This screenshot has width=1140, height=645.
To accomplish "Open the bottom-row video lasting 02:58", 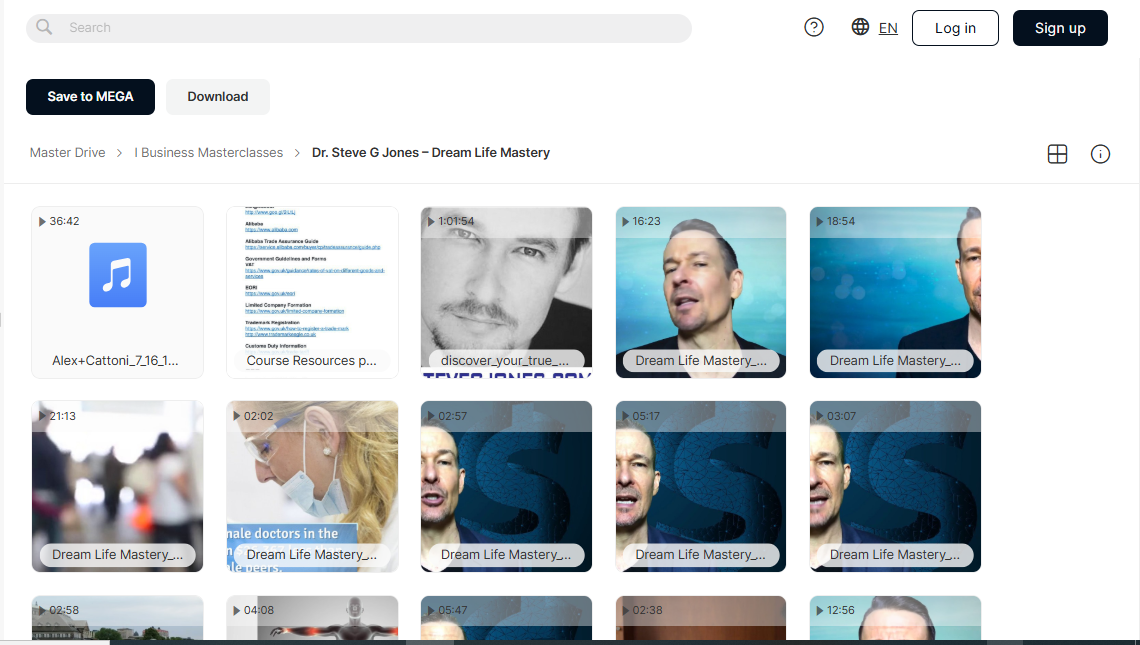I will click(117, 618).
